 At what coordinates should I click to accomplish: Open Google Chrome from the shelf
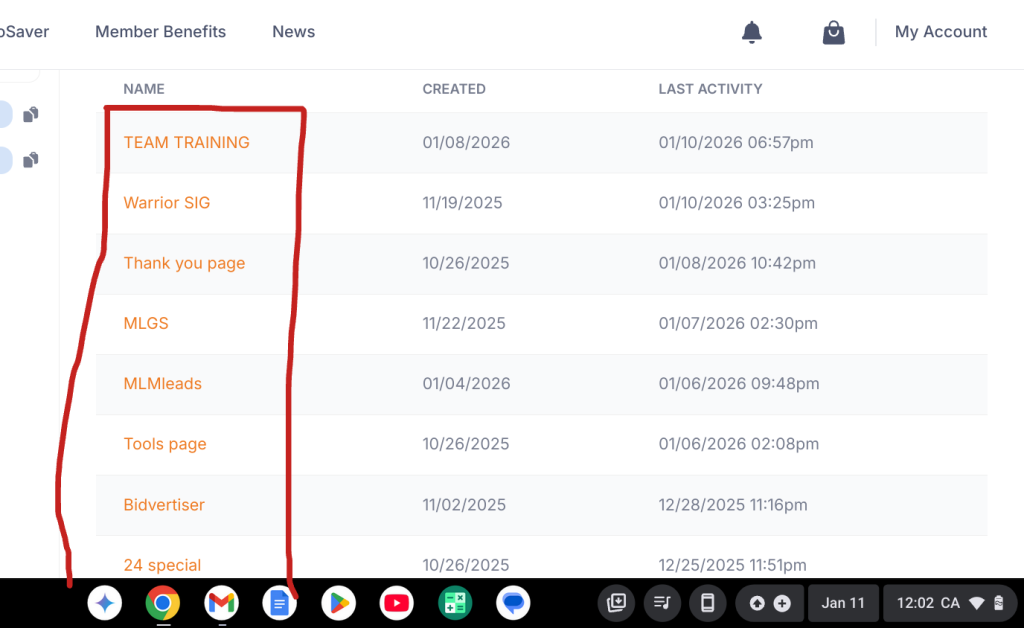(162, 603)
